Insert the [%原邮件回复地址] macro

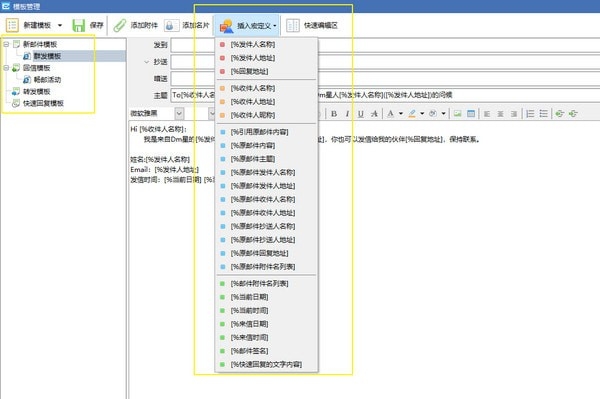(x=267, y=253)
